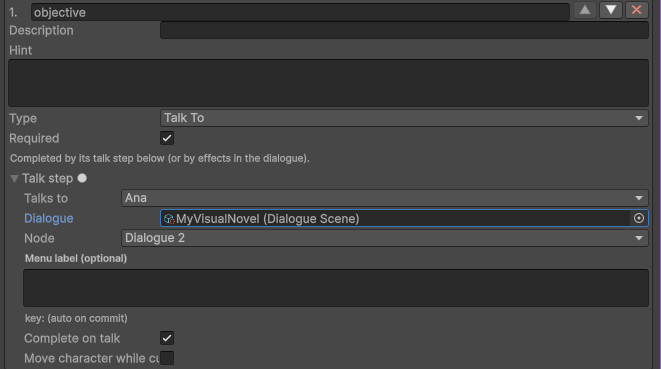Delete objective 1 with the red X
Screen dimensions: 661x369
coord(637,10)
